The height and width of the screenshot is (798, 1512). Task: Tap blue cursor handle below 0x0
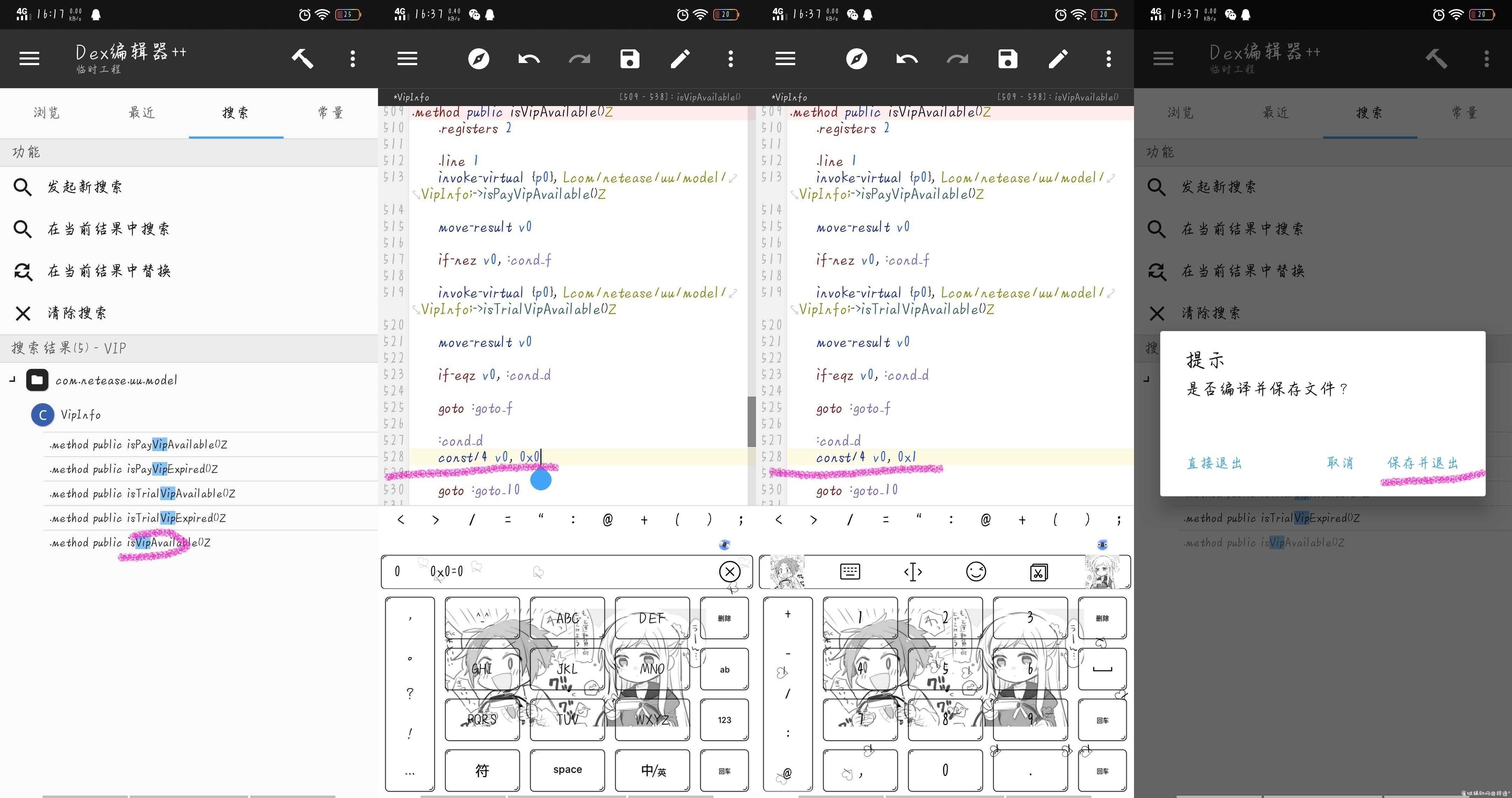pyautogui.click(x=541, y=479)
